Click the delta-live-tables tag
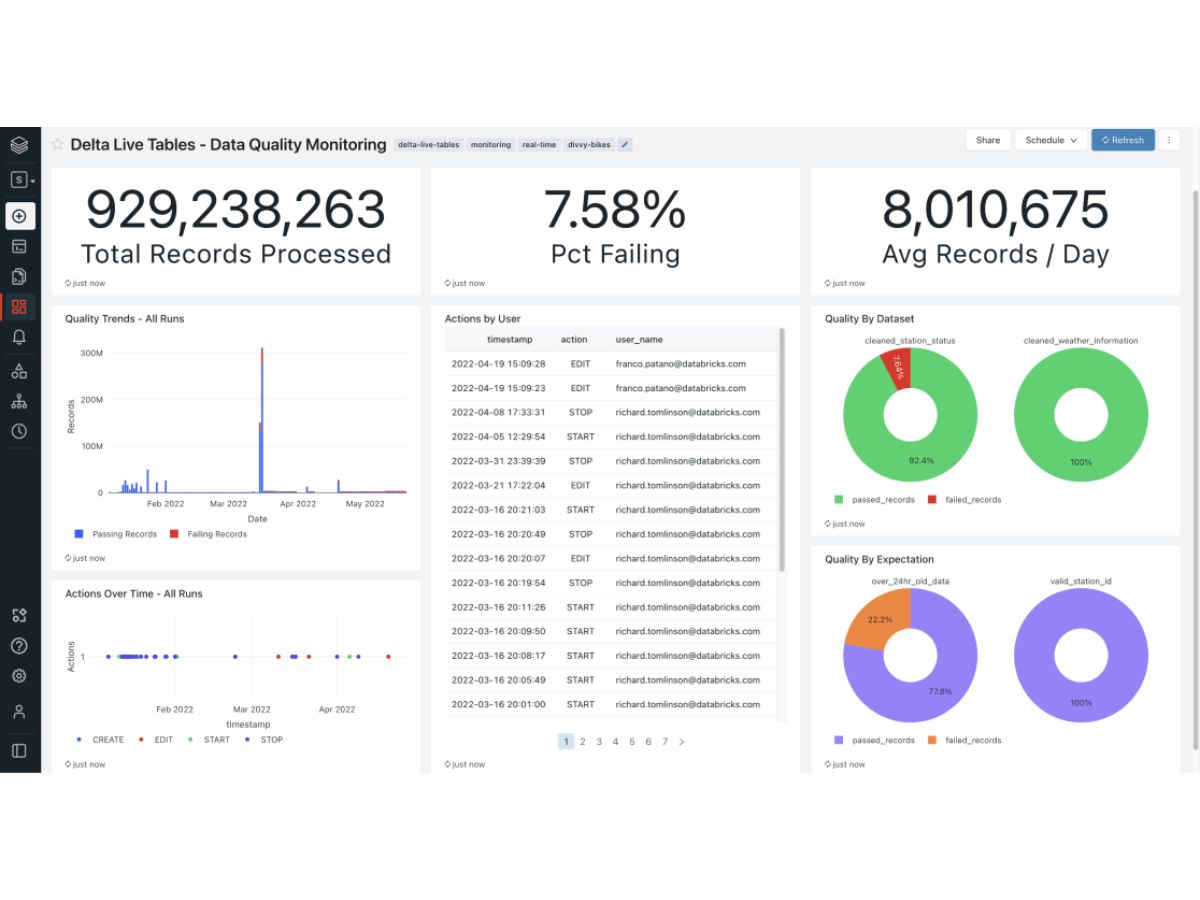Image resolution: width=1200 pixels, height=900 pixels. (x=429, y=144)
